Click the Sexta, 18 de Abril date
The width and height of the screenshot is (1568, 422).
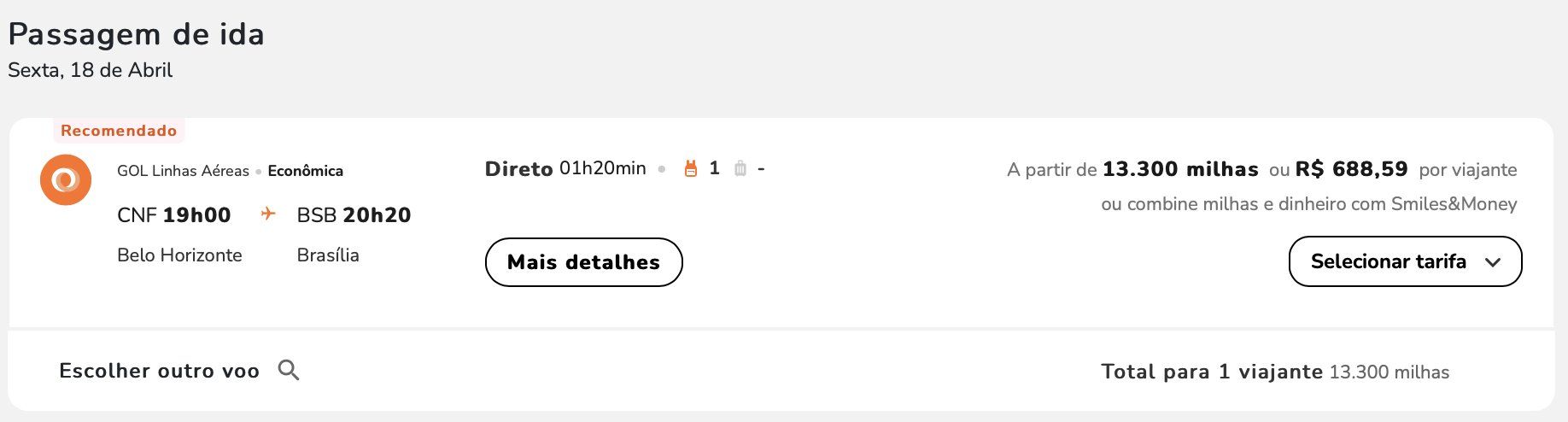coord(91,70)
